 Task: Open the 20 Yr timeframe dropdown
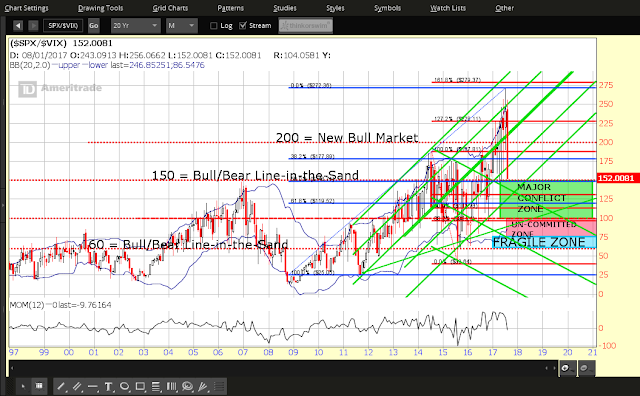(136, 26)
